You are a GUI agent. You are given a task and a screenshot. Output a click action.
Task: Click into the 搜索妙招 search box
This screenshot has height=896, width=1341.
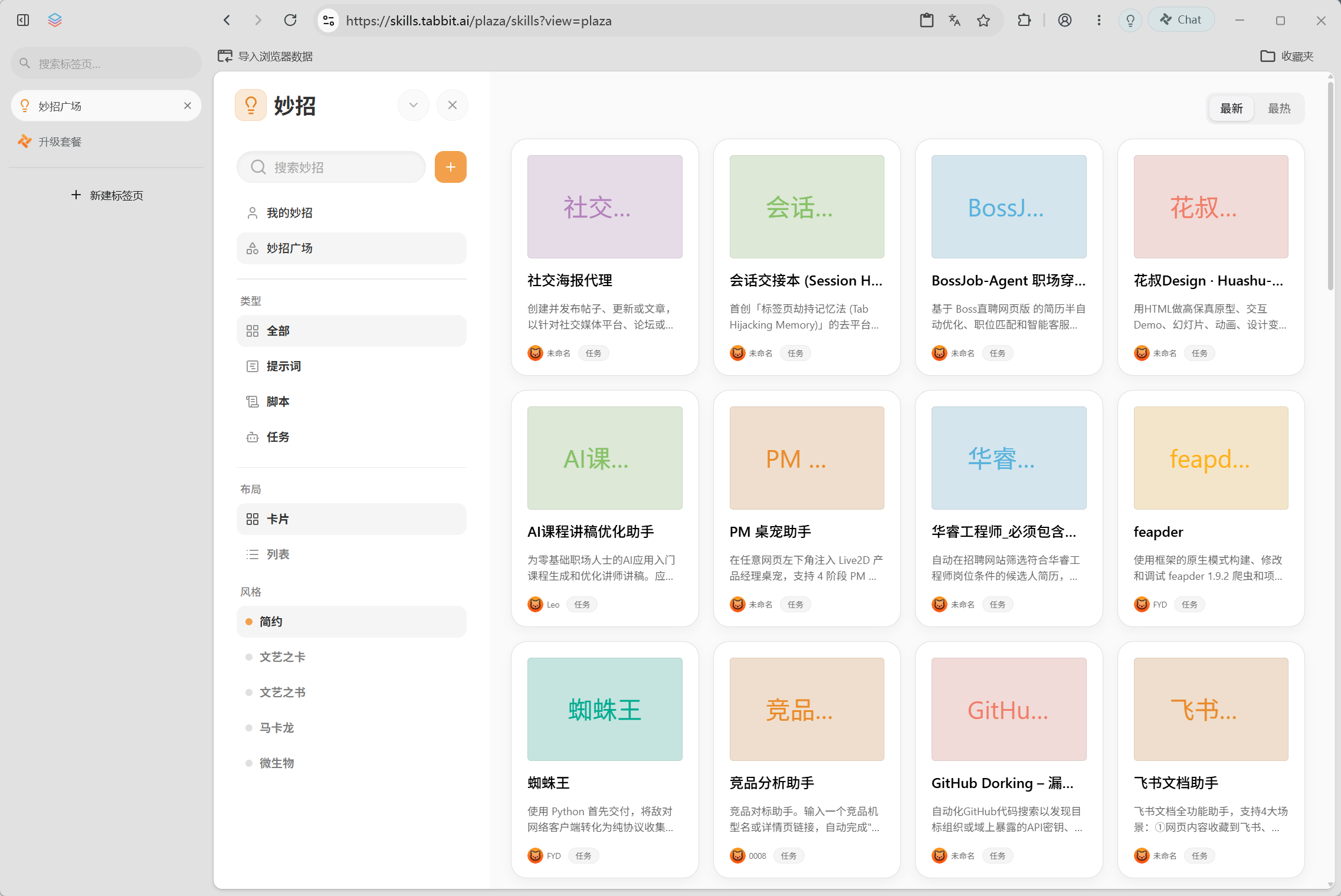pyautogui.click(x=331, y=167)
